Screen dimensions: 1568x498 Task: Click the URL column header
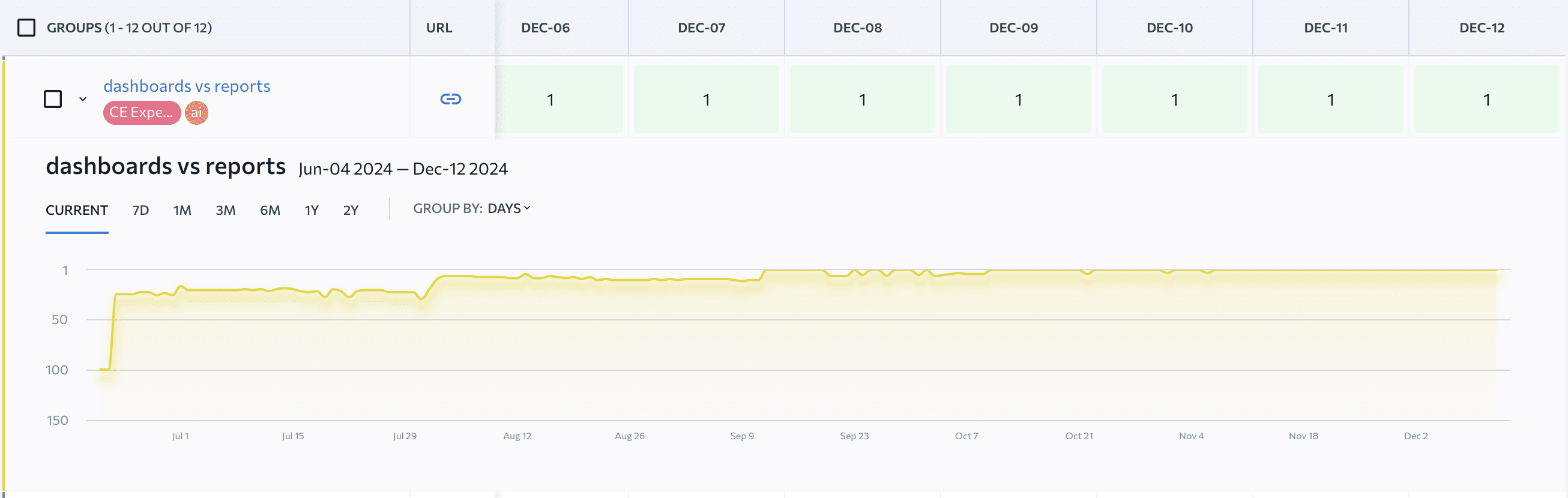[x=439, y=28]
